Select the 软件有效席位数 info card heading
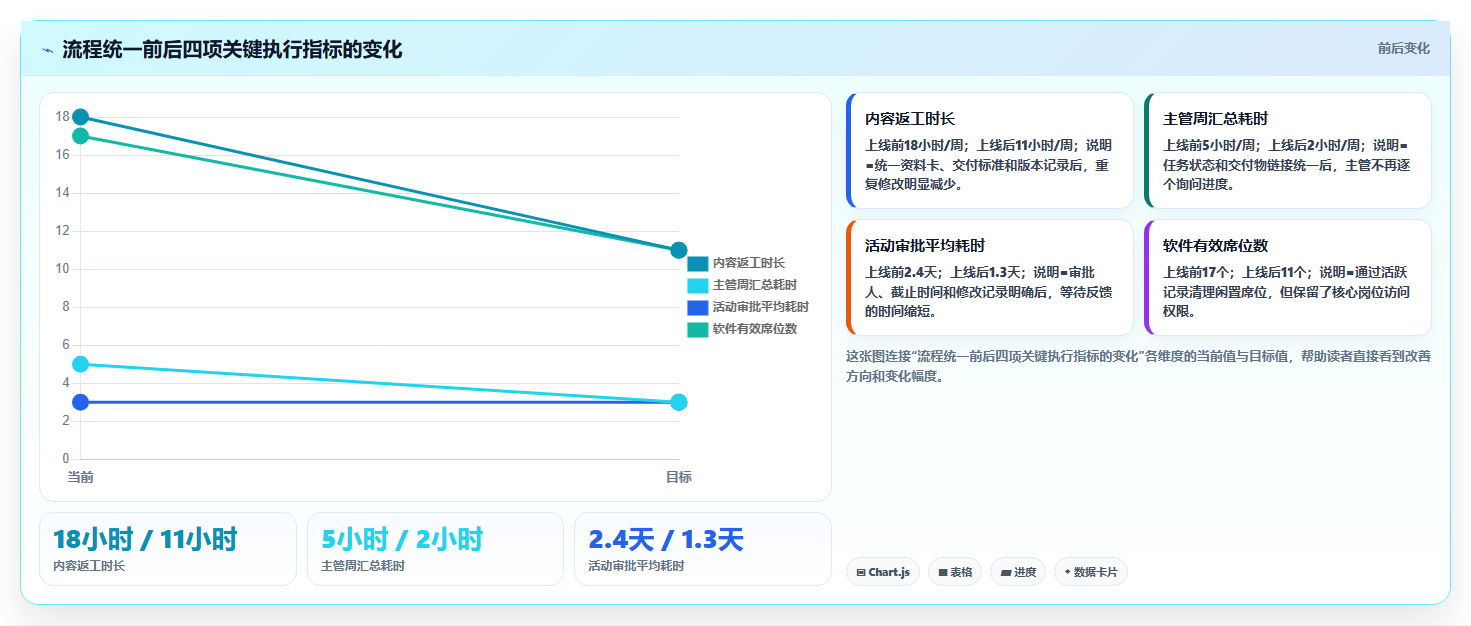Image resolution: width=1471 pixels, height=626 pixels. click(1216, 245)
